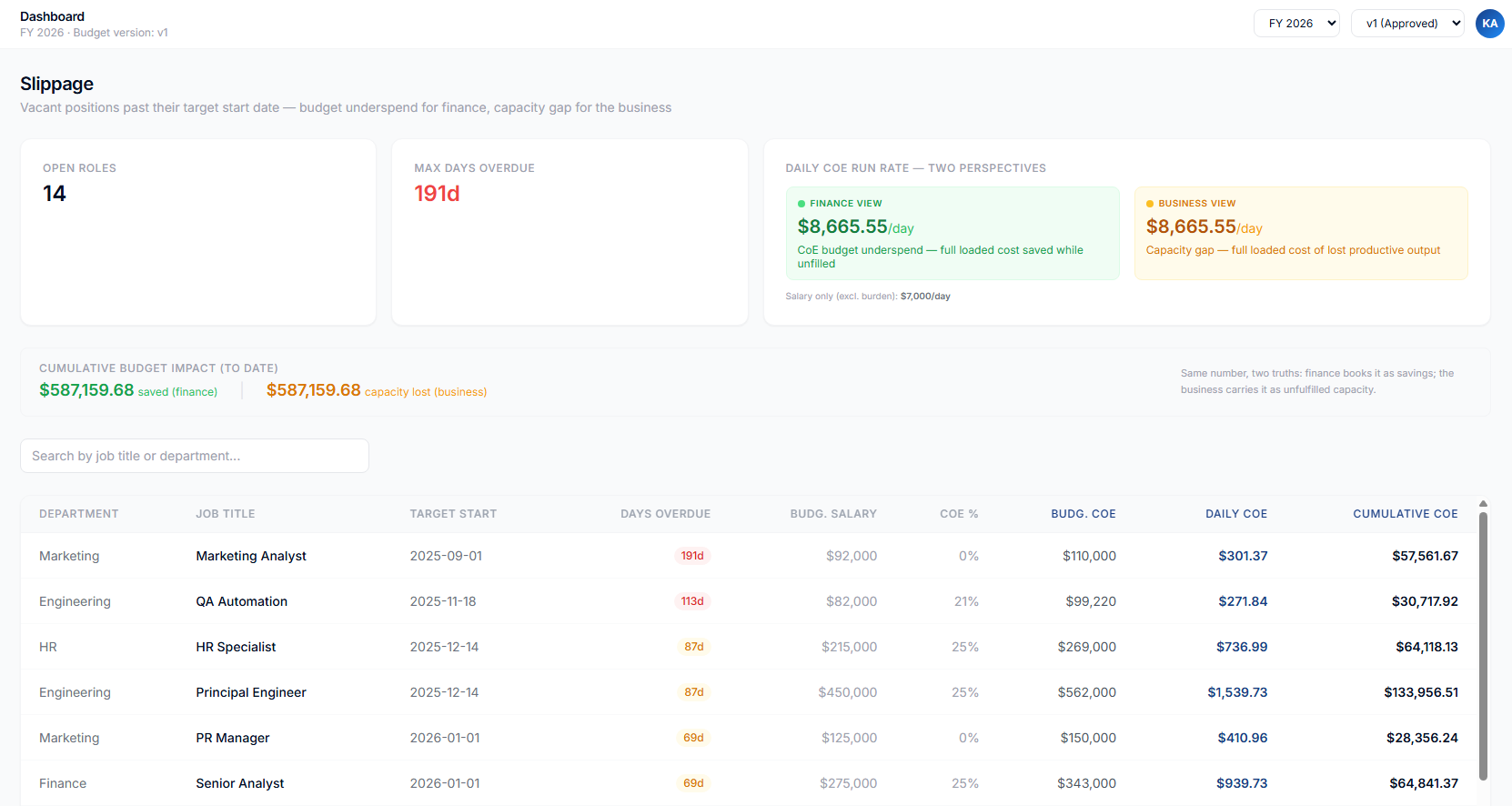
Task: Click the KA user avatar
Action: 1489,24
